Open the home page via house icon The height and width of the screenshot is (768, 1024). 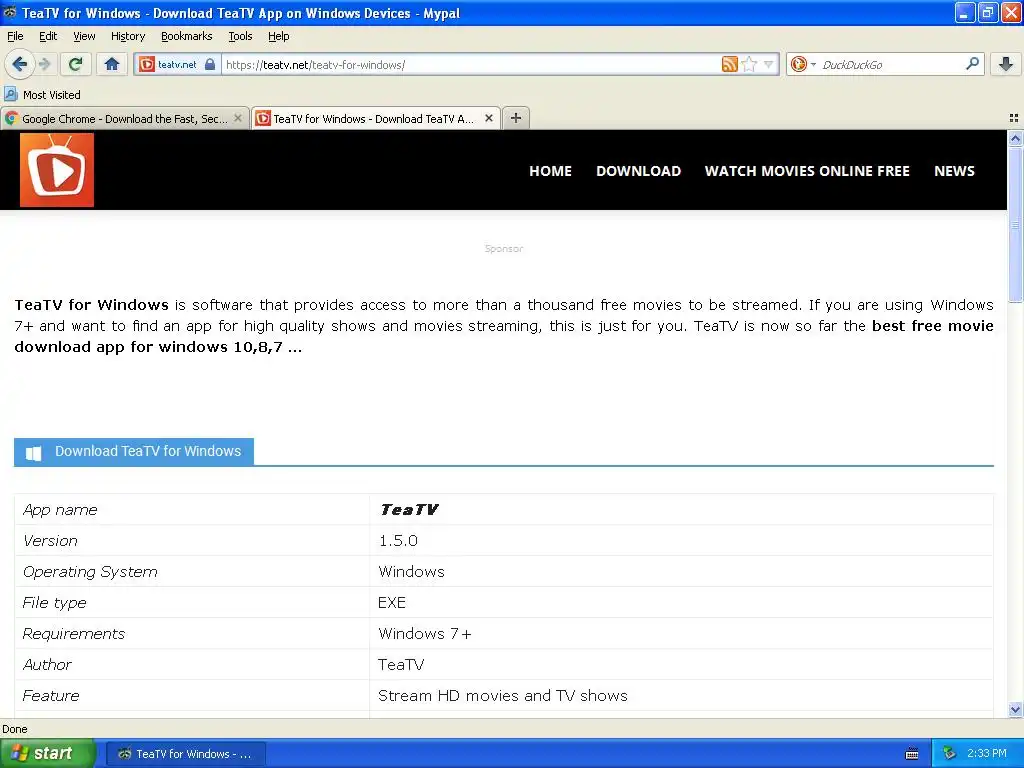point(112,64)
